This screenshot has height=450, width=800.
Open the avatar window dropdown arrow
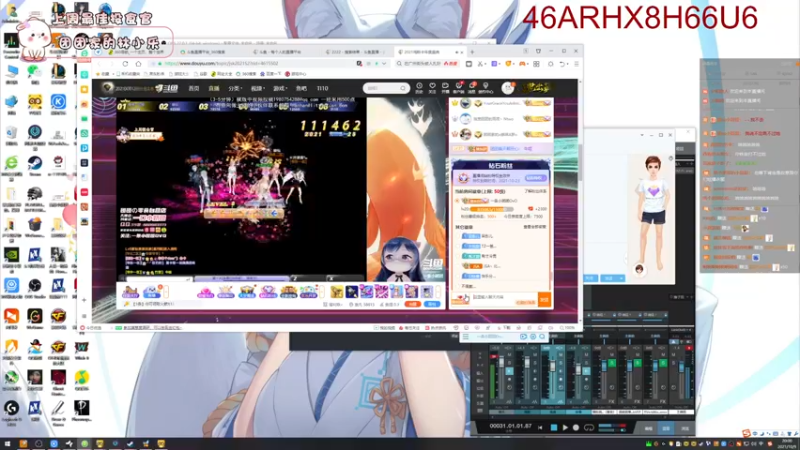[642, 135]
